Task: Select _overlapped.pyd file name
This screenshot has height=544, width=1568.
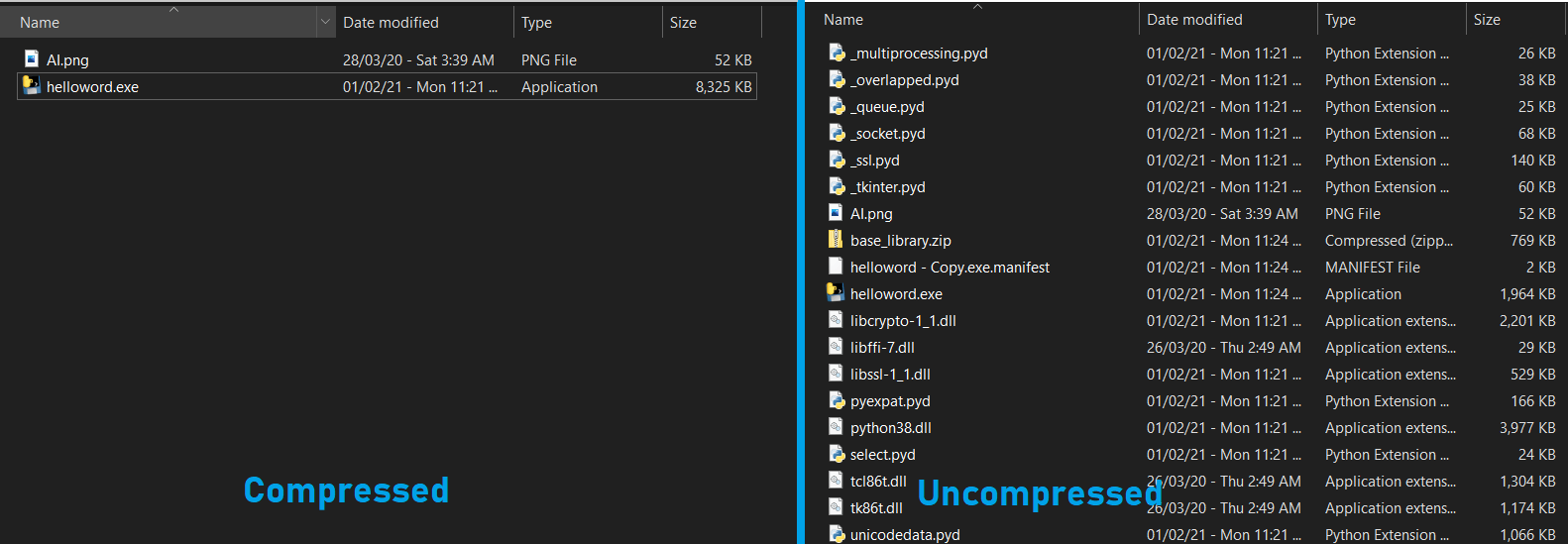Action: click(x=904, y=80)
